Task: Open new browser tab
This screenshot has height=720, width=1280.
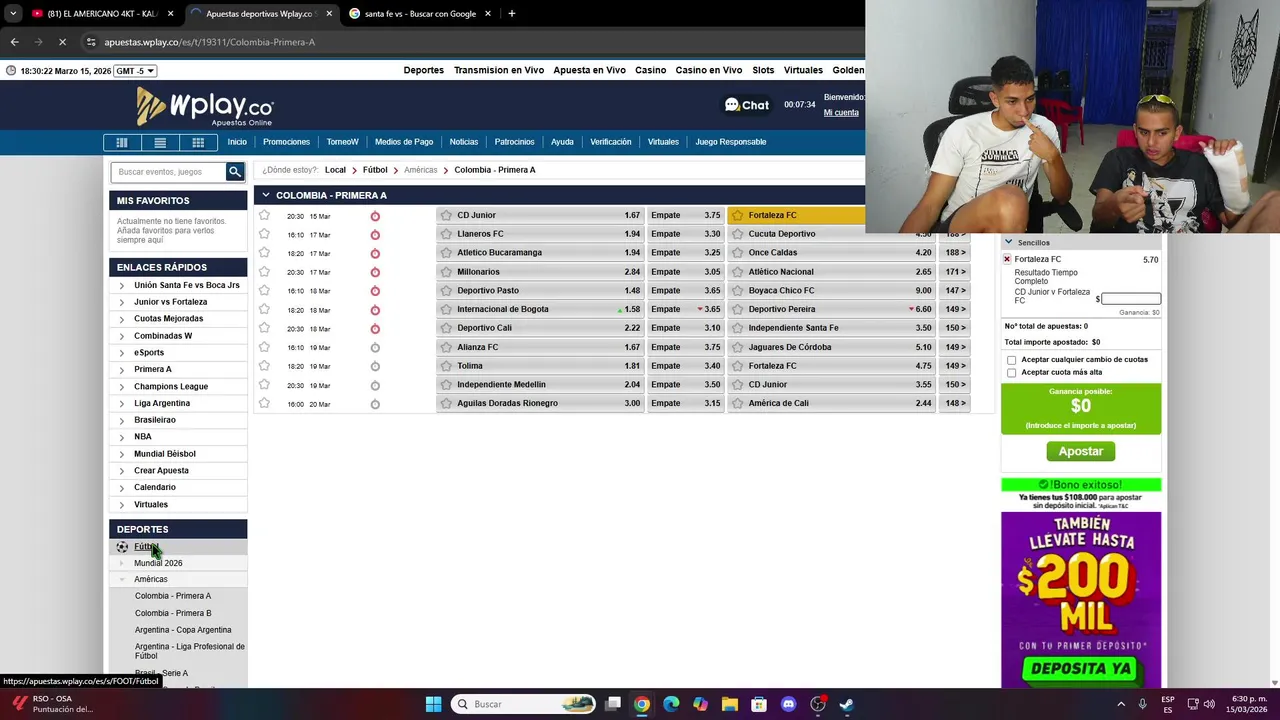Action: (x=511, y=14)
